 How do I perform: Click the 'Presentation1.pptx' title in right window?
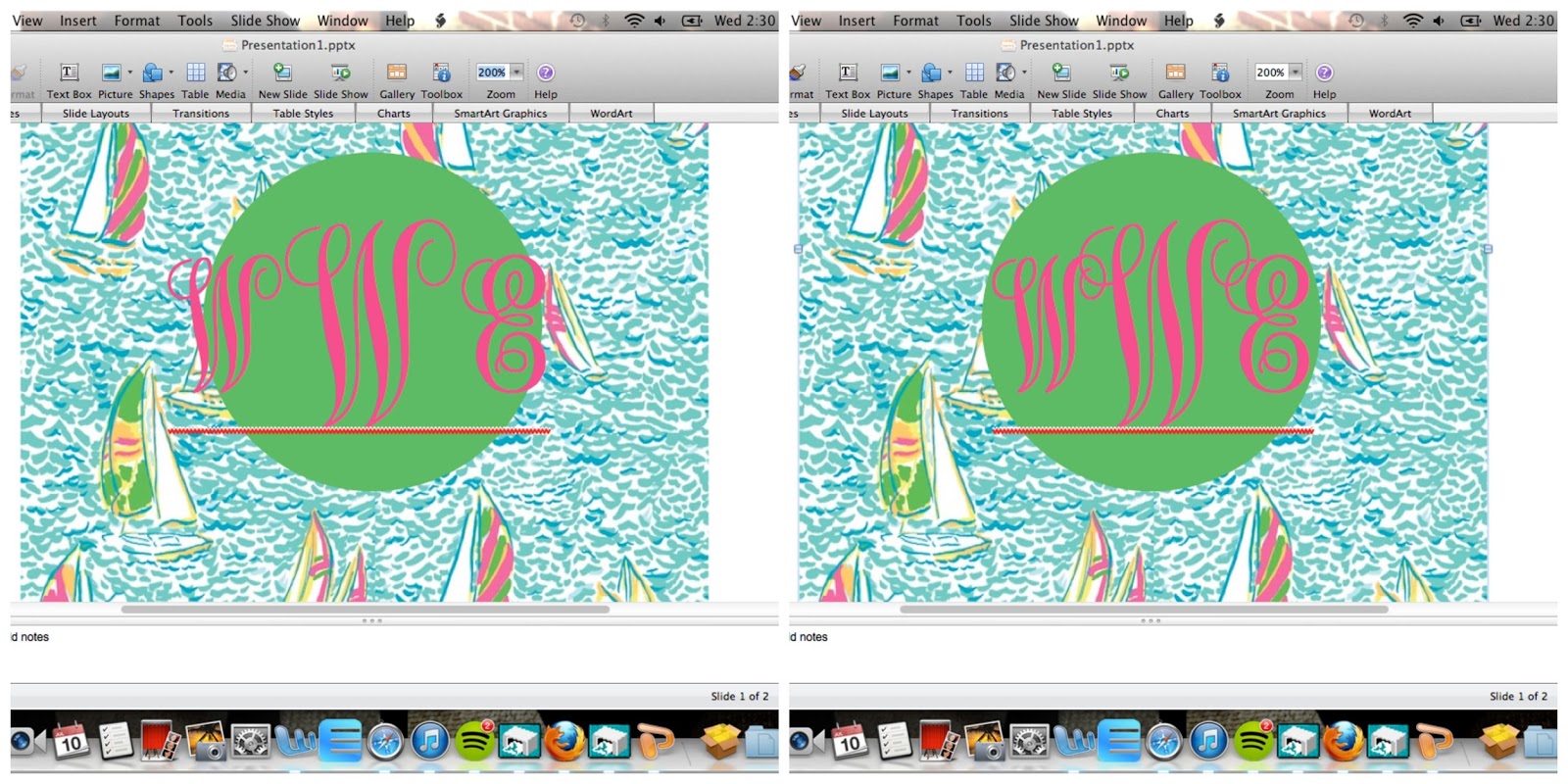(1077, 45)
